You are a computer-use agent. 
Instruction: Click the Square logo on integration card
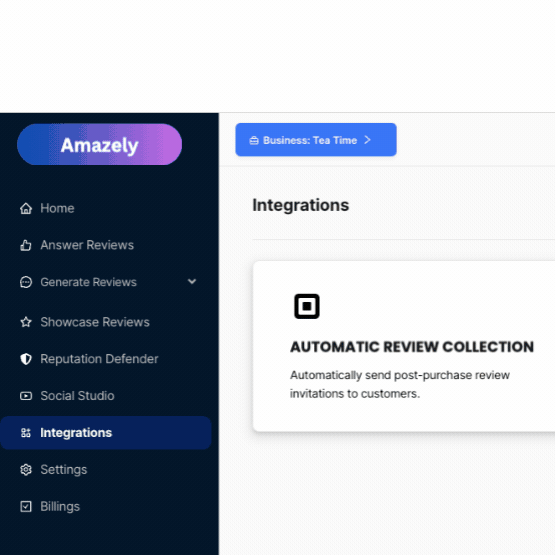point(307,306)
